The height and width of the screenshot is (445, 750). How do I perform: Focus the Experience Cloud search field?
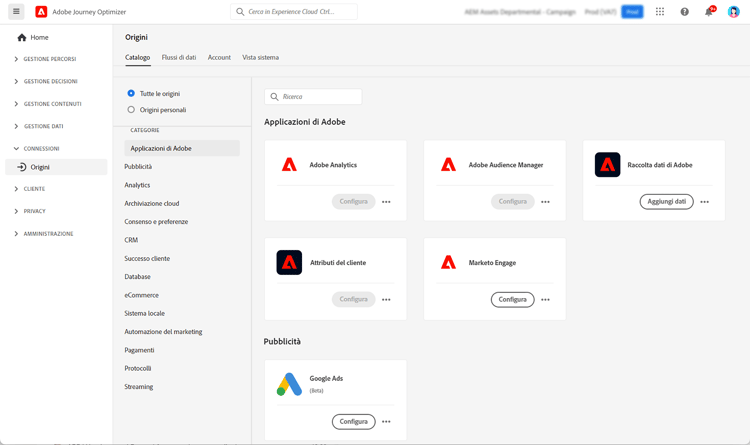[x=294, y=11]
